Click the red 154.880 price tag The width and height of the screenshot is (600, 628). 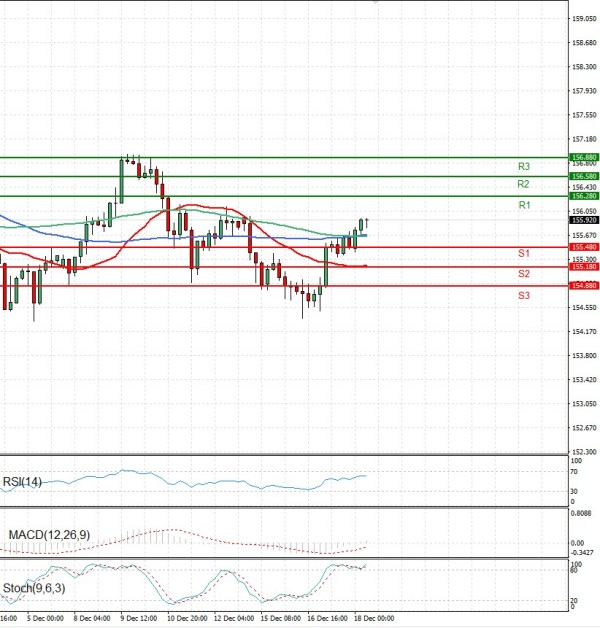pyautogui.click(x=583, y=286)
